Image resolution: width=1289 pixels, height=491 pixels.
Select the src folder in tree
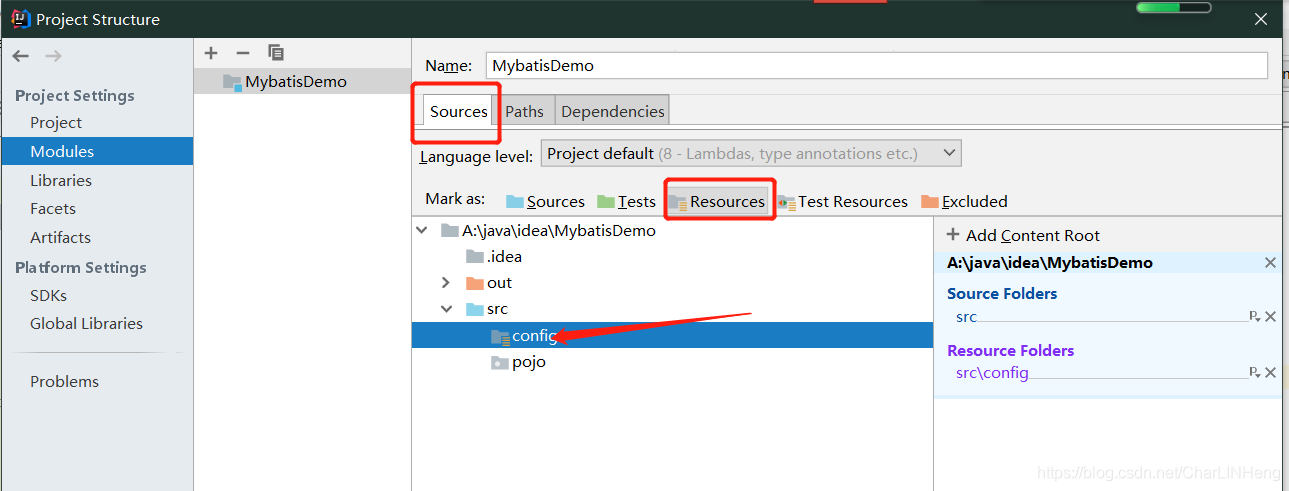(x=487, y=309)
